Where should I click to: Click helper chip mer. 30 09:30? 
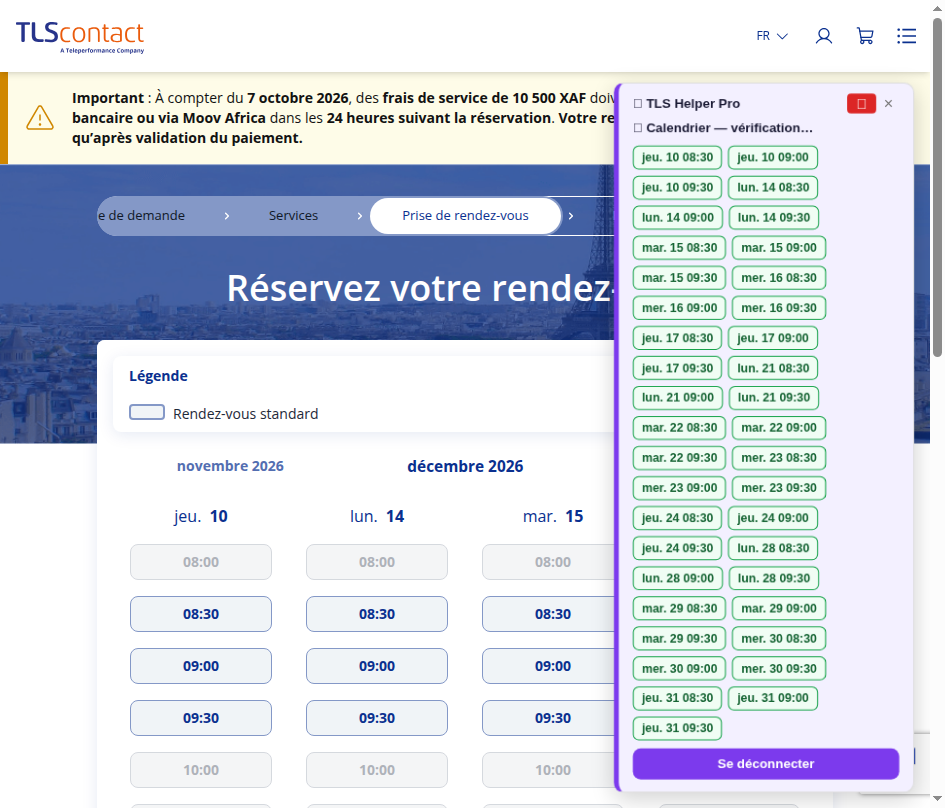[x=779, y=669]
